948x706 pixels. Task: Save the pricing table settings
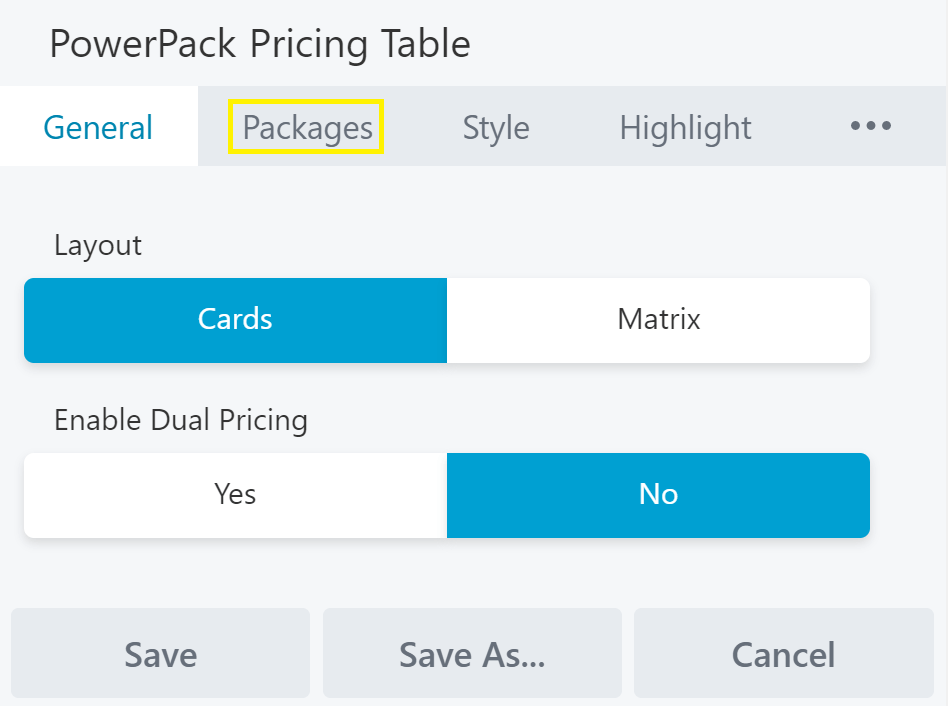(x=160, y=654)
